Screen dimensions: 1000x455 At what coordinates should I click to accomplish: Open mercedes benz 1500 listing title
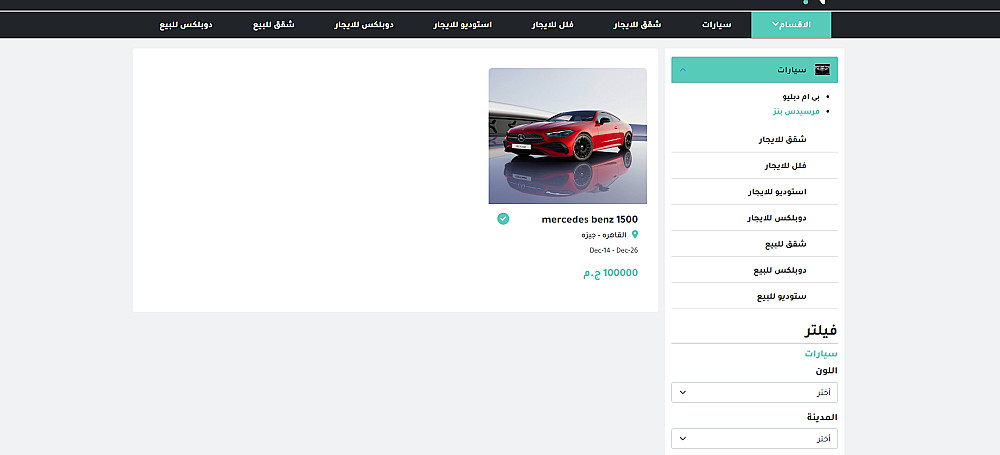589,220
